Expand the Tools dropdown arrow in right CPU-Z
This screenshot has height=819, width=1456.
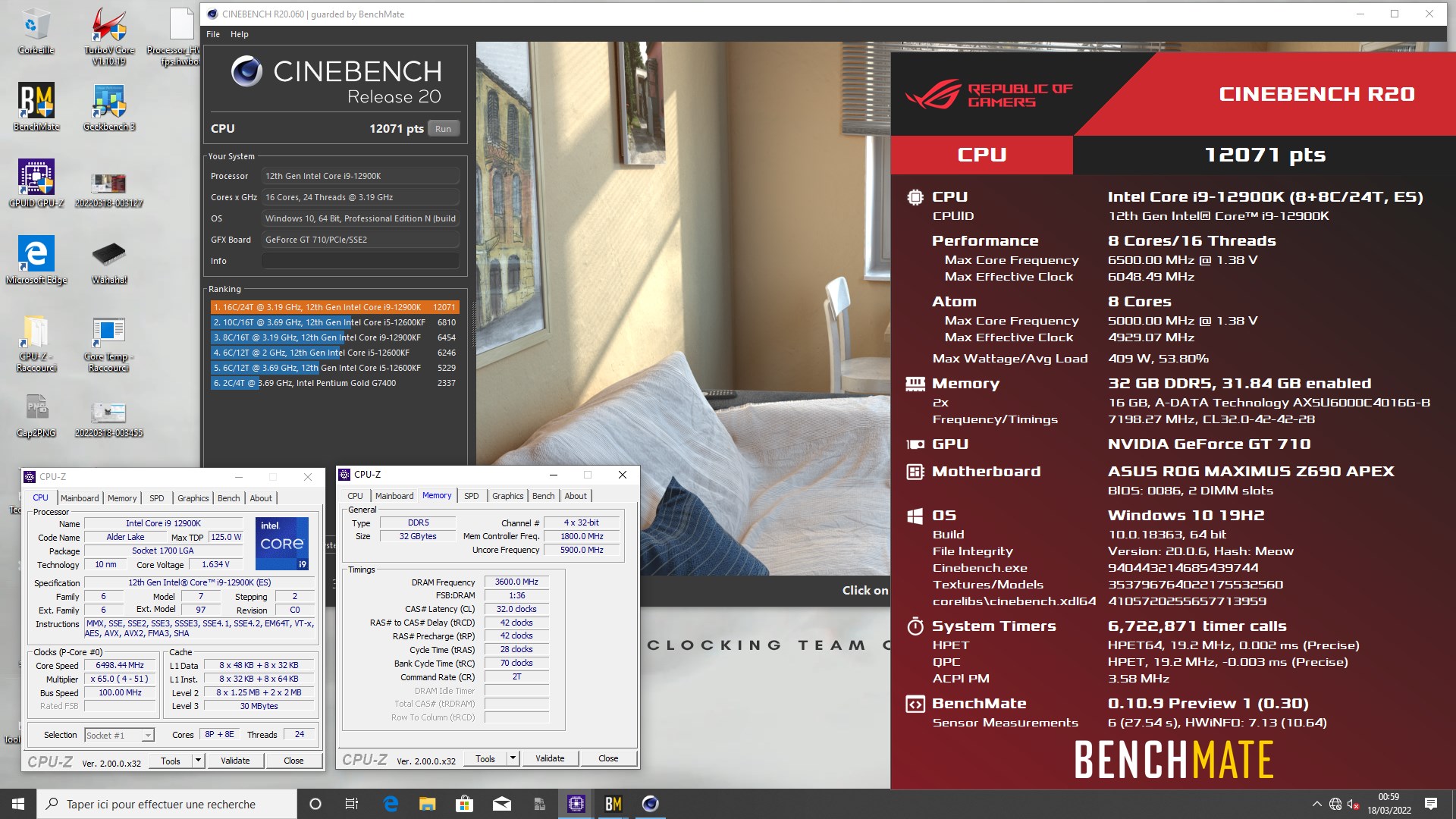513,758
